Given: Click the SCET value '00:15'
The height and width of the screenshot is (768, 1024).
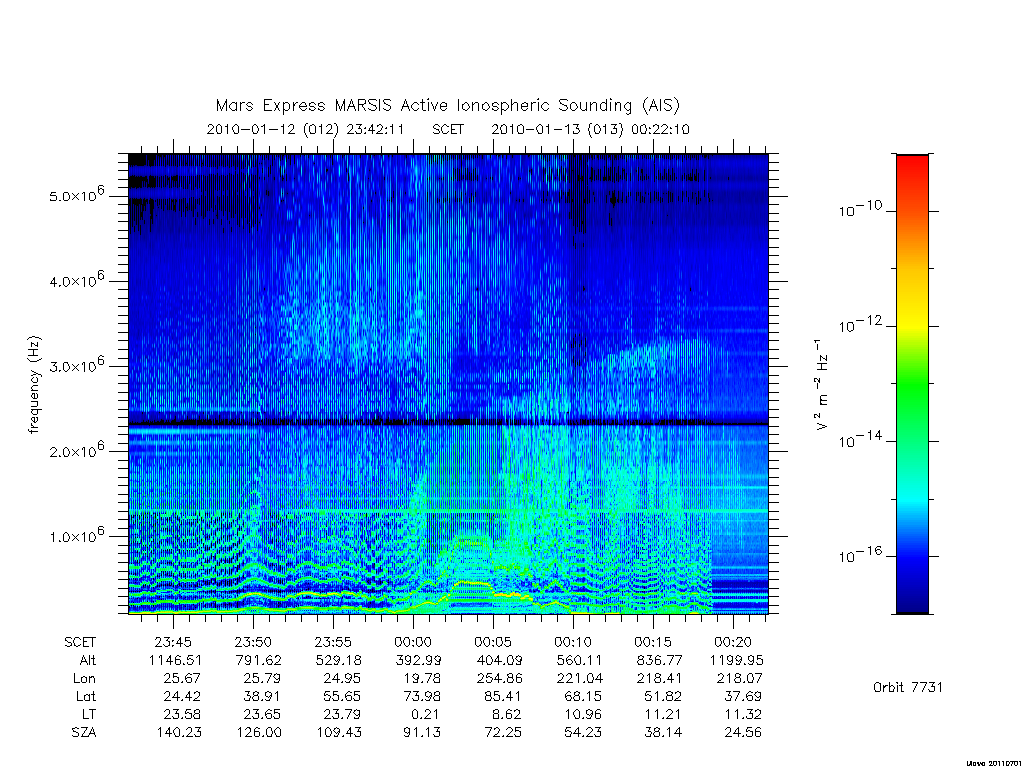Looking at the screenshot, I should click(653, 642).
